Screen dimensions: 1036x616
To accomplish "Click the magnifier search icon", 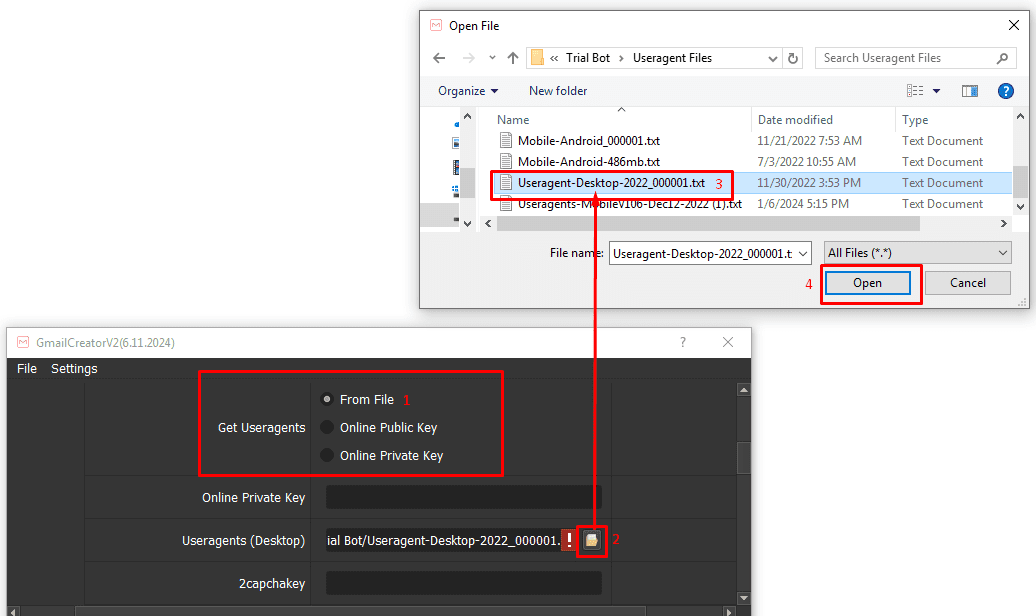I will (x=1002, y=58).
